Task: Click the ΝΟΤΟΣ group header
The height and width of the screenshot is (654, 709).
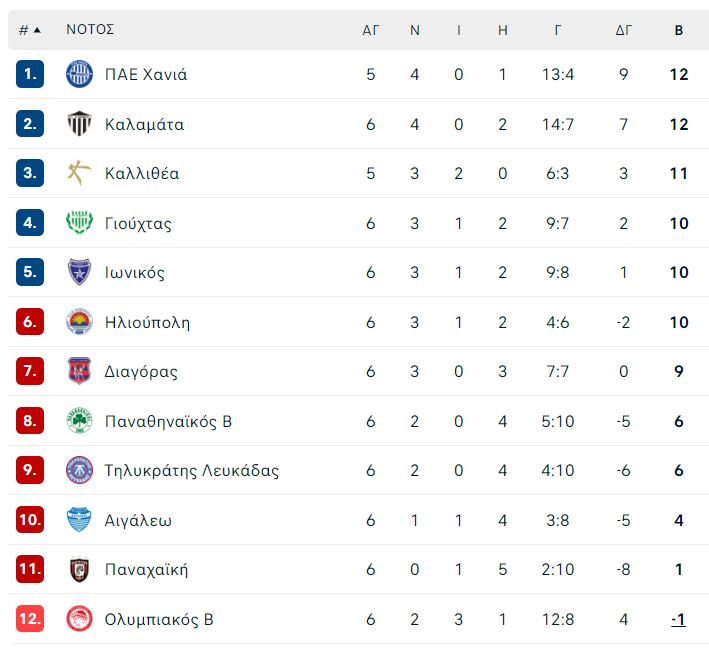Action: pos(90,29)
